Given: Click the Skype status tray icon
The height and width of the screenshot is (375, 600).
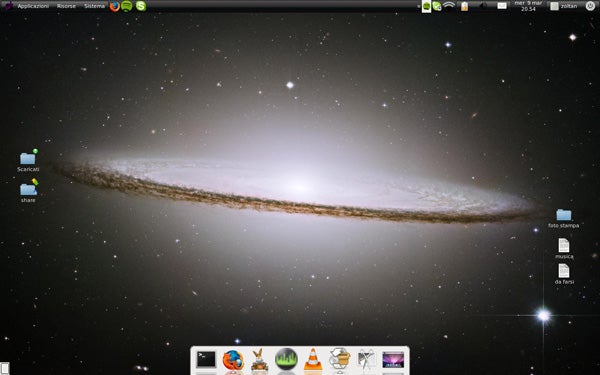Looking at the screenshot, I should 437,6.
